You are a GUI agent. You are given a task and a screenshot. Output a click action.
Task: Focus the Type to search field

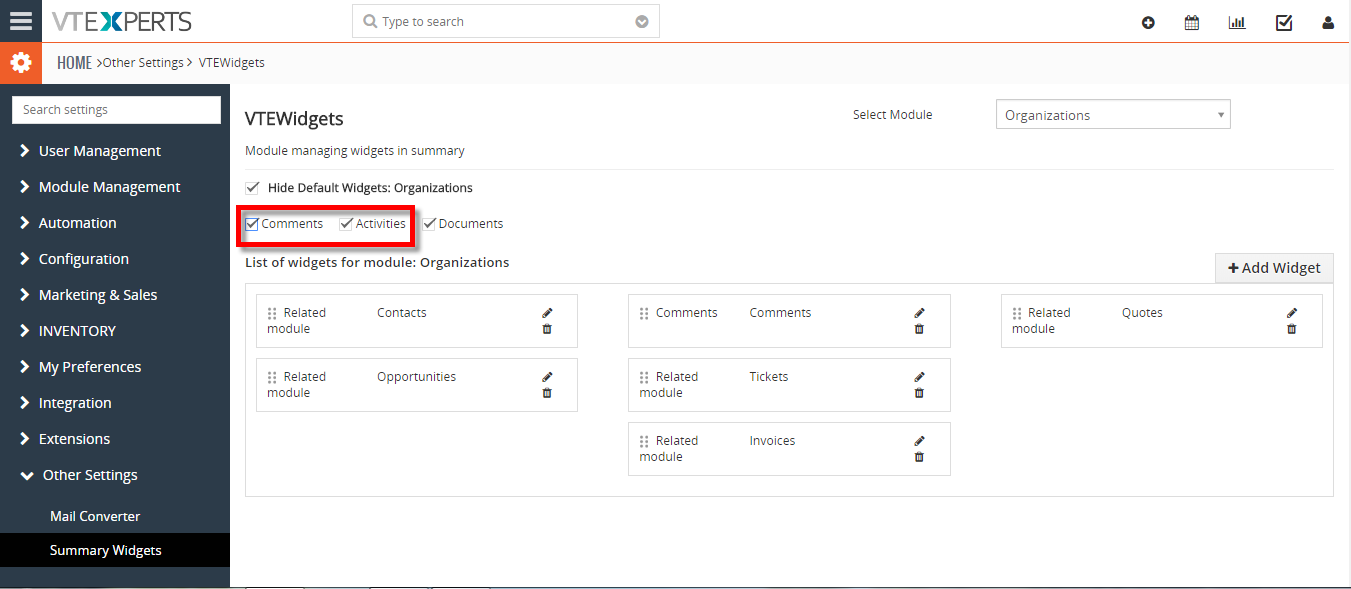click(505, 21)
